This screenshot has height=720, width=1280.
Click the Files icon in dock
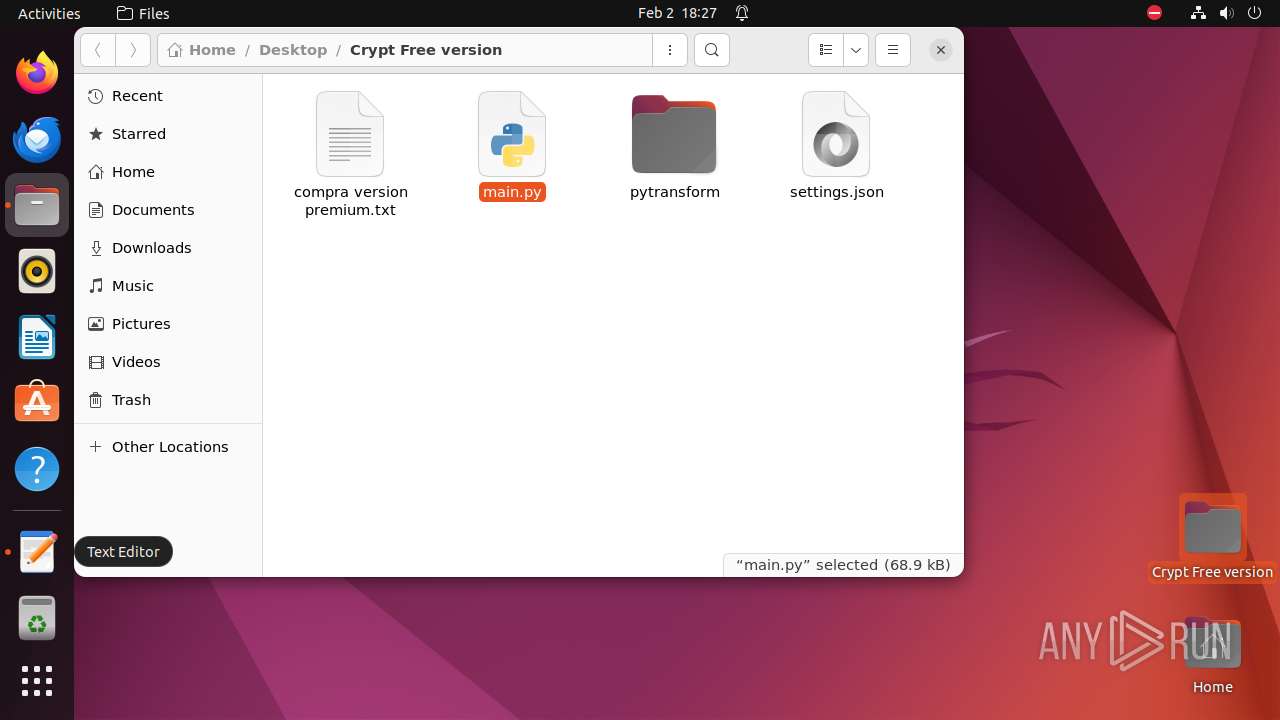tap(37, 205)
